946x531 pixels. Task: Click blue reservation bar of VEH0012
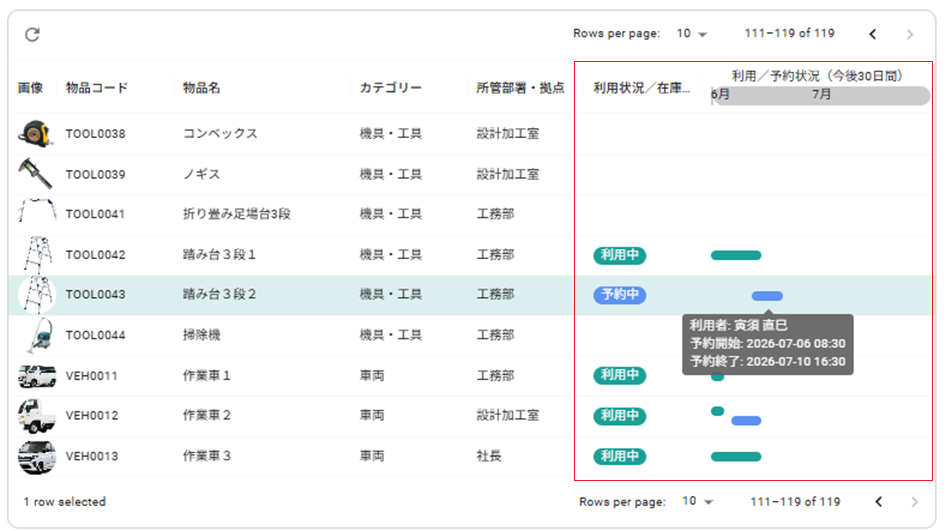pos(746,421)
